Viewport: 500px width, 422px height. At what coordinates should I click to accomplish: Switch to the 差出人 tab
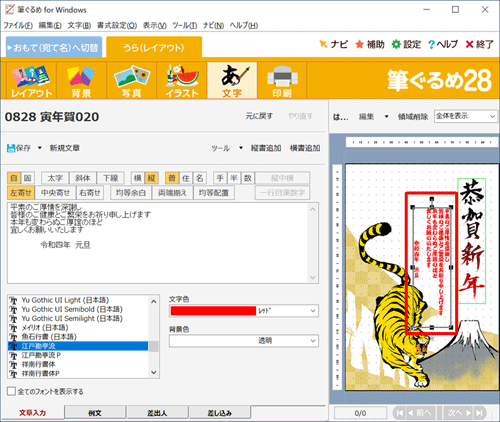157,413
